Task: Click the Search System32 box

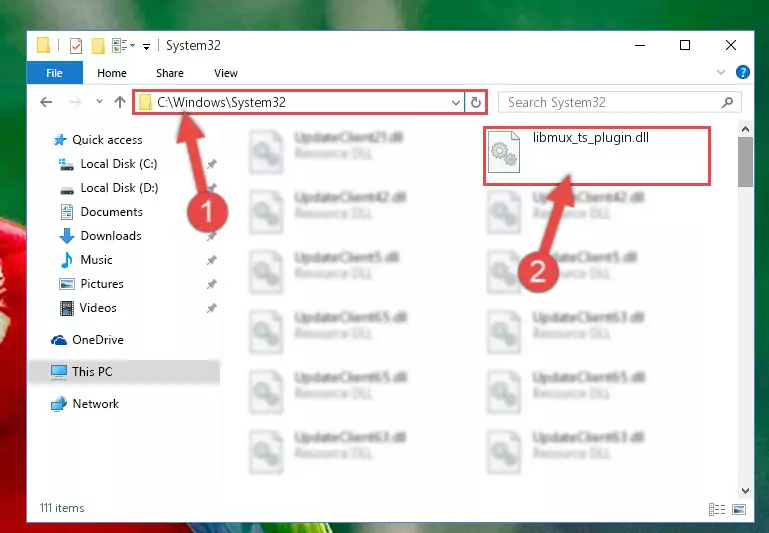Action: click(x=620, y=102)
